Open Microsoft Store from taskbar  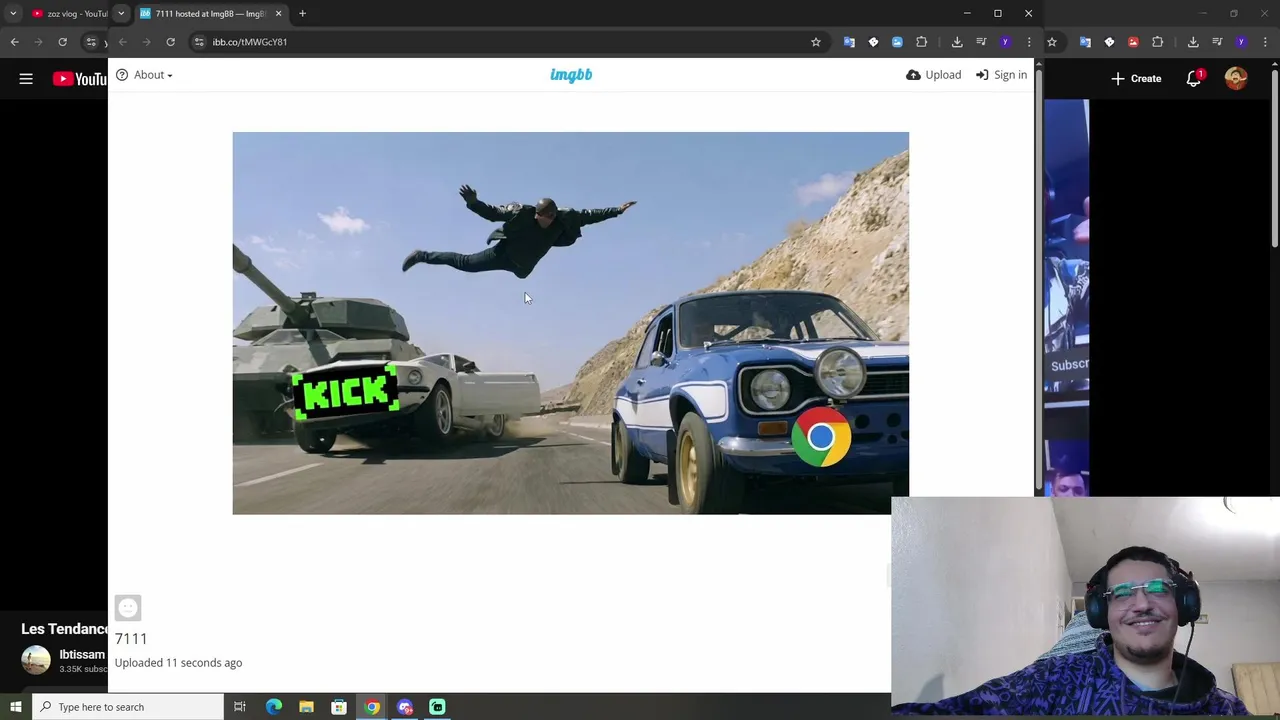339,707
